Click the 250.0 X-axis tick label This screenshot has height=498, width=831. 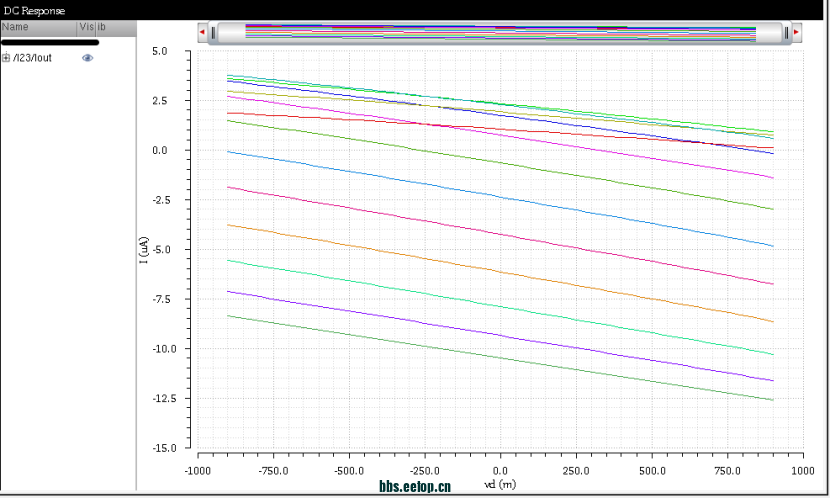(x=576, y=471)
